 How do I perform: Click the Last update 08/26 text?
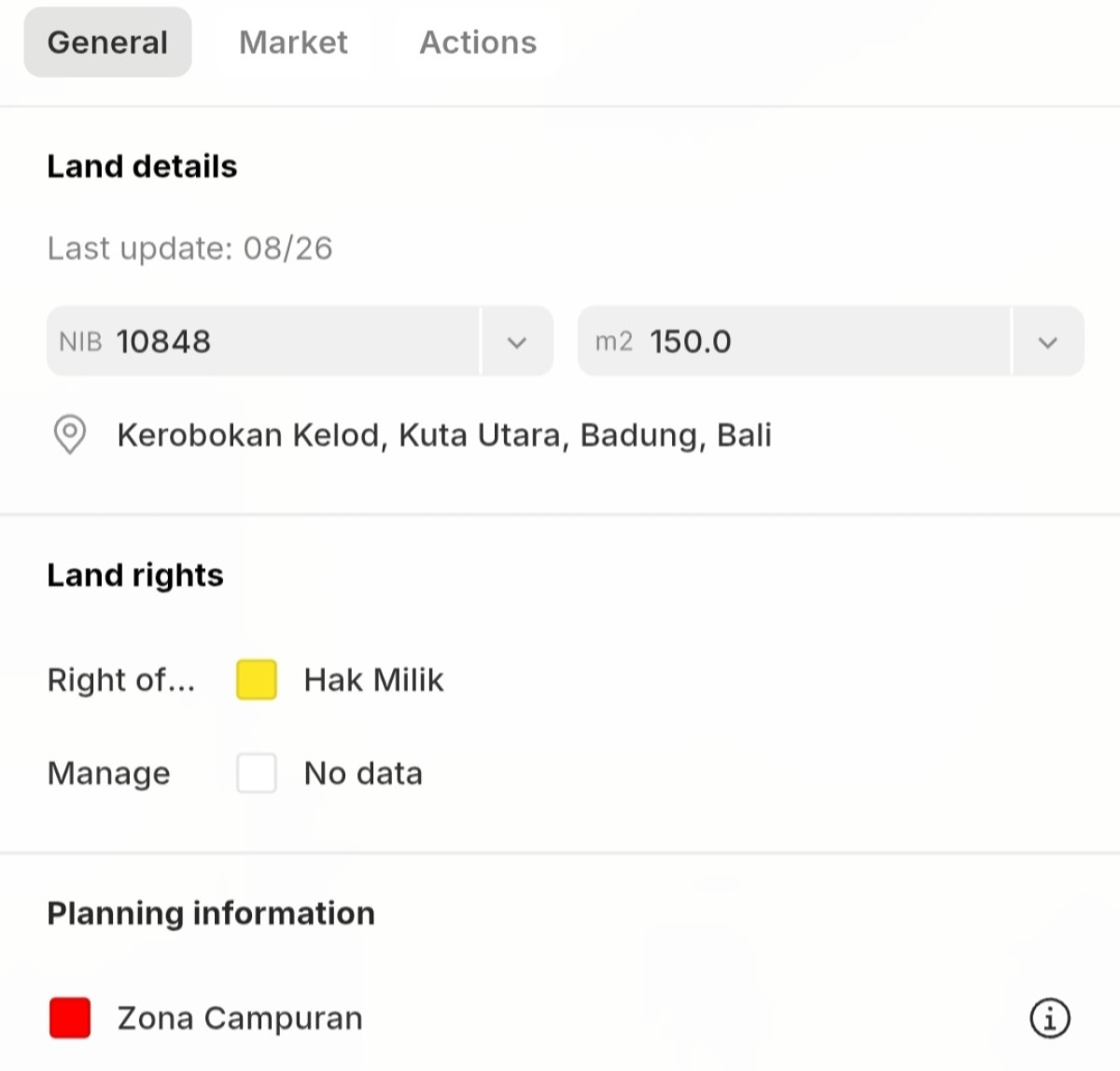(x=189, y=248)
